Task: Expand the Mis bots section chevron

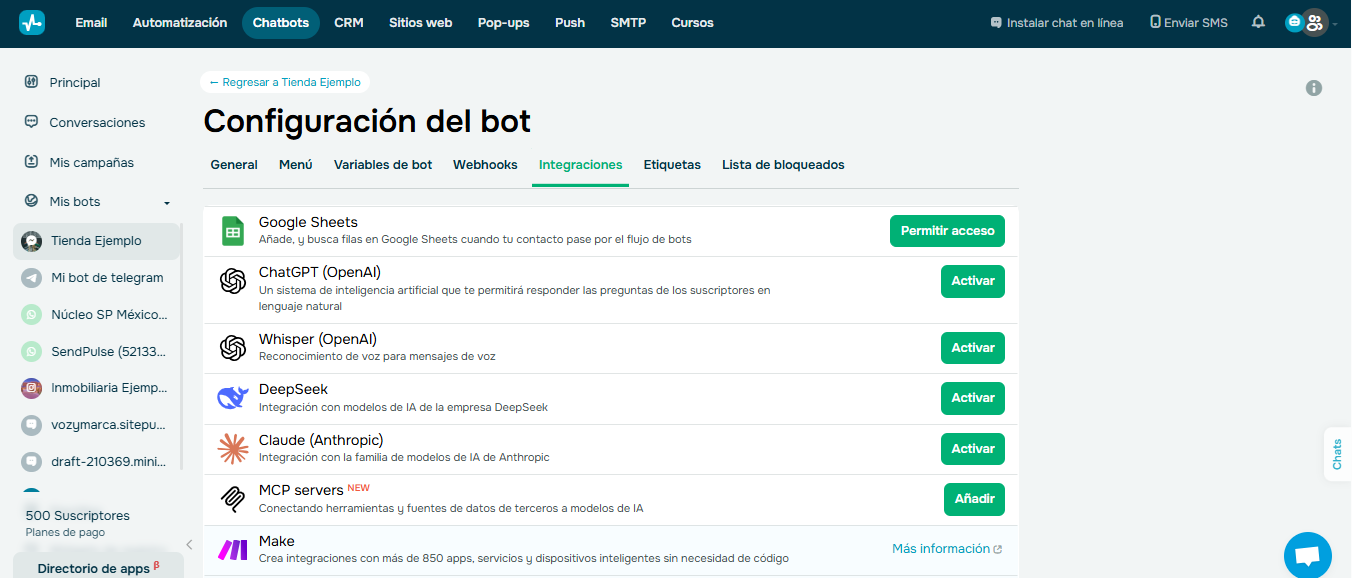Action: pyautogui.click(x=167, y=201)
